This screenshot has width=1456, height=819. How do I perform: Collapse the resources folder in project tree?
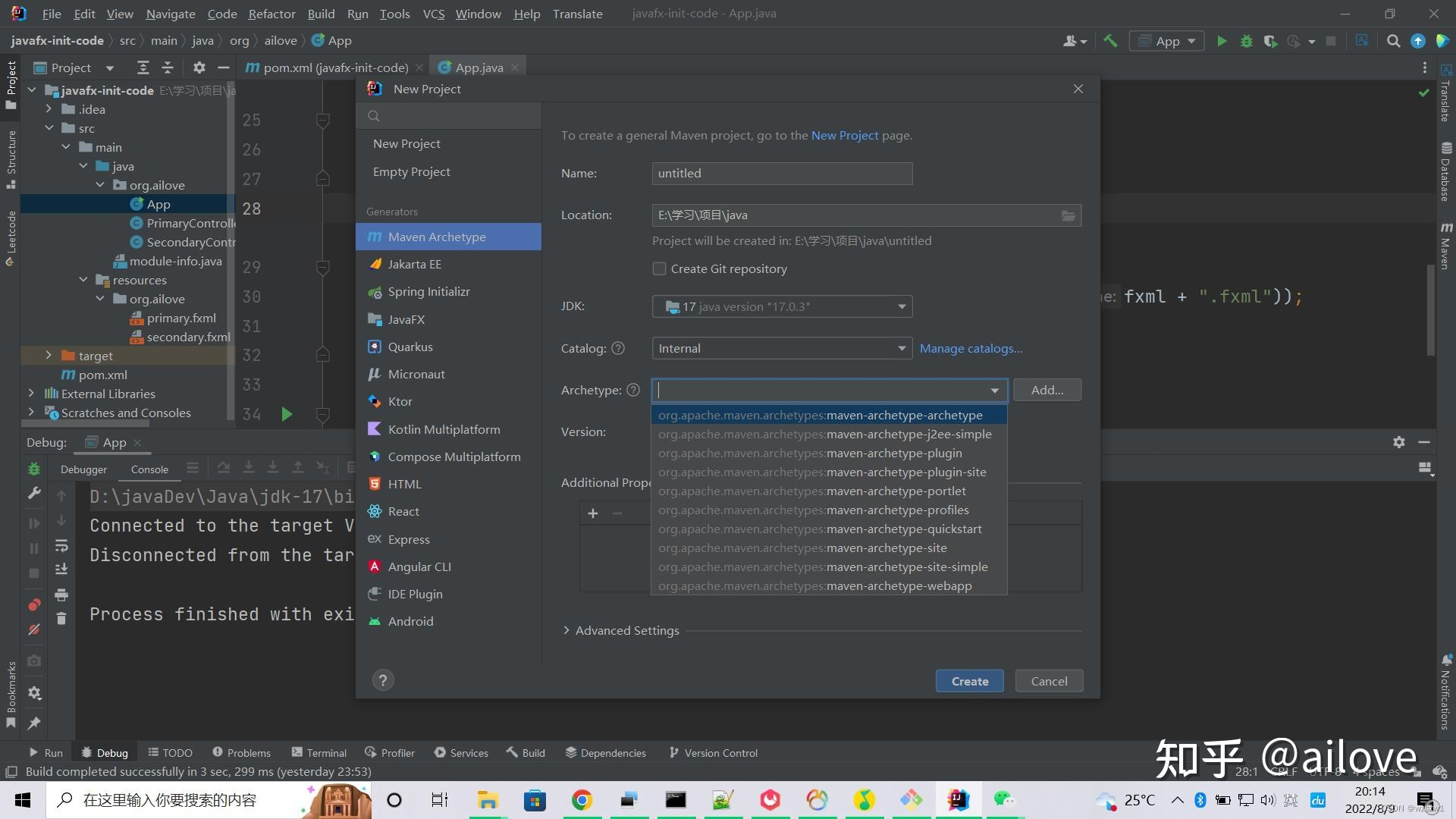pyautogui.click(x=83, y=280)
